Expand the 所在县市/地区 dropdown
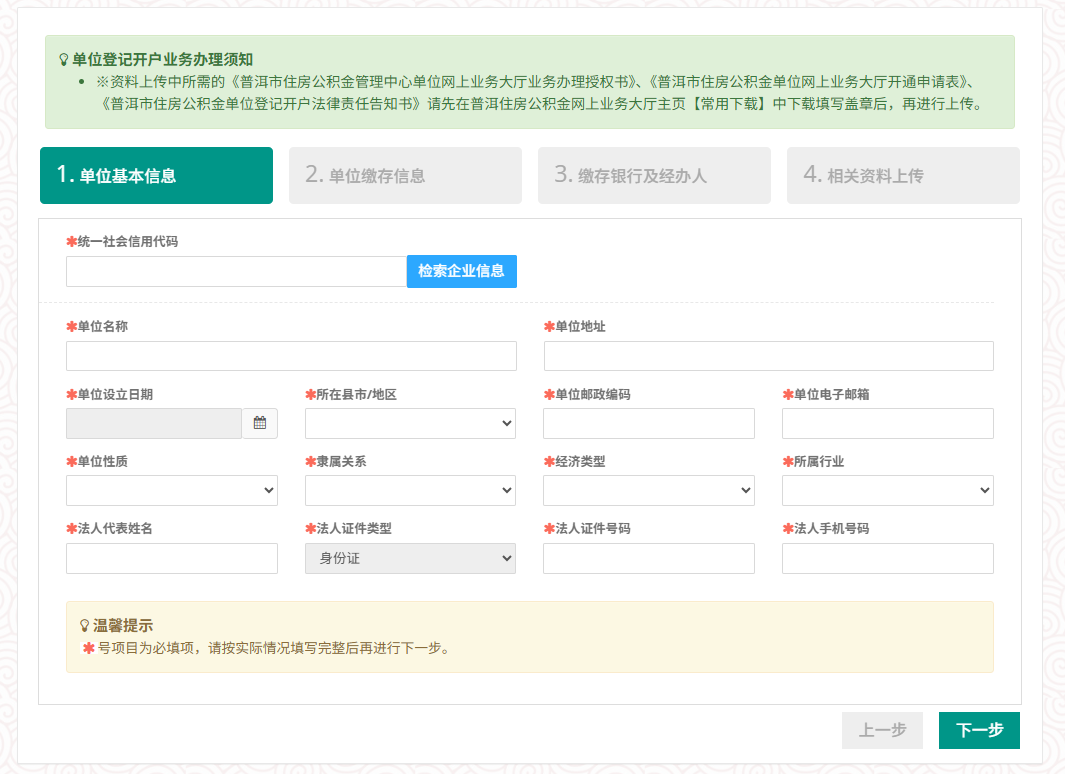 pyautogui.click(x=410, y=423)
